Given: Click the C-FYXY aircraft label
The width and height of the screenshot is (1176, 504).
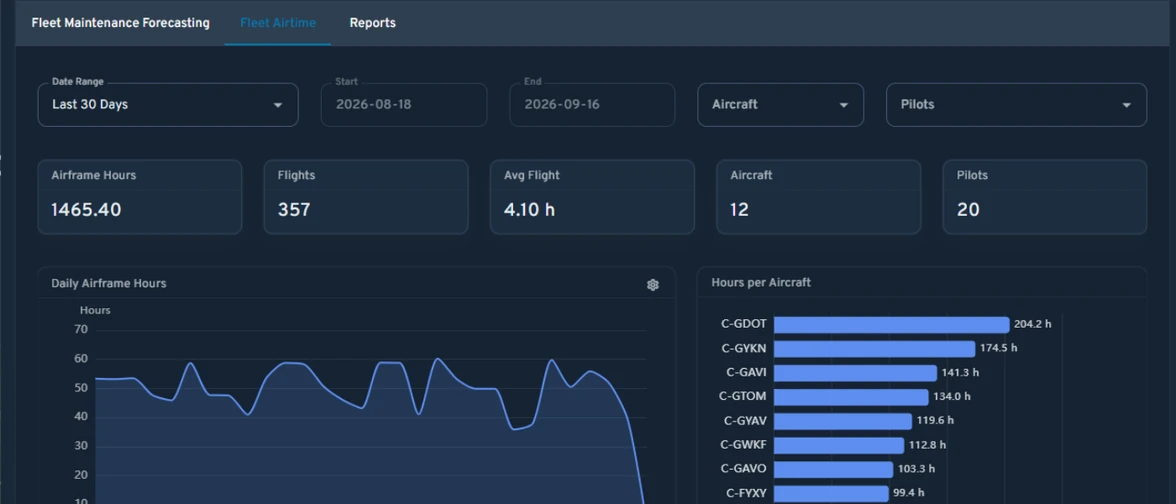Looking at the screenshot, I should (x=746, y=493).
